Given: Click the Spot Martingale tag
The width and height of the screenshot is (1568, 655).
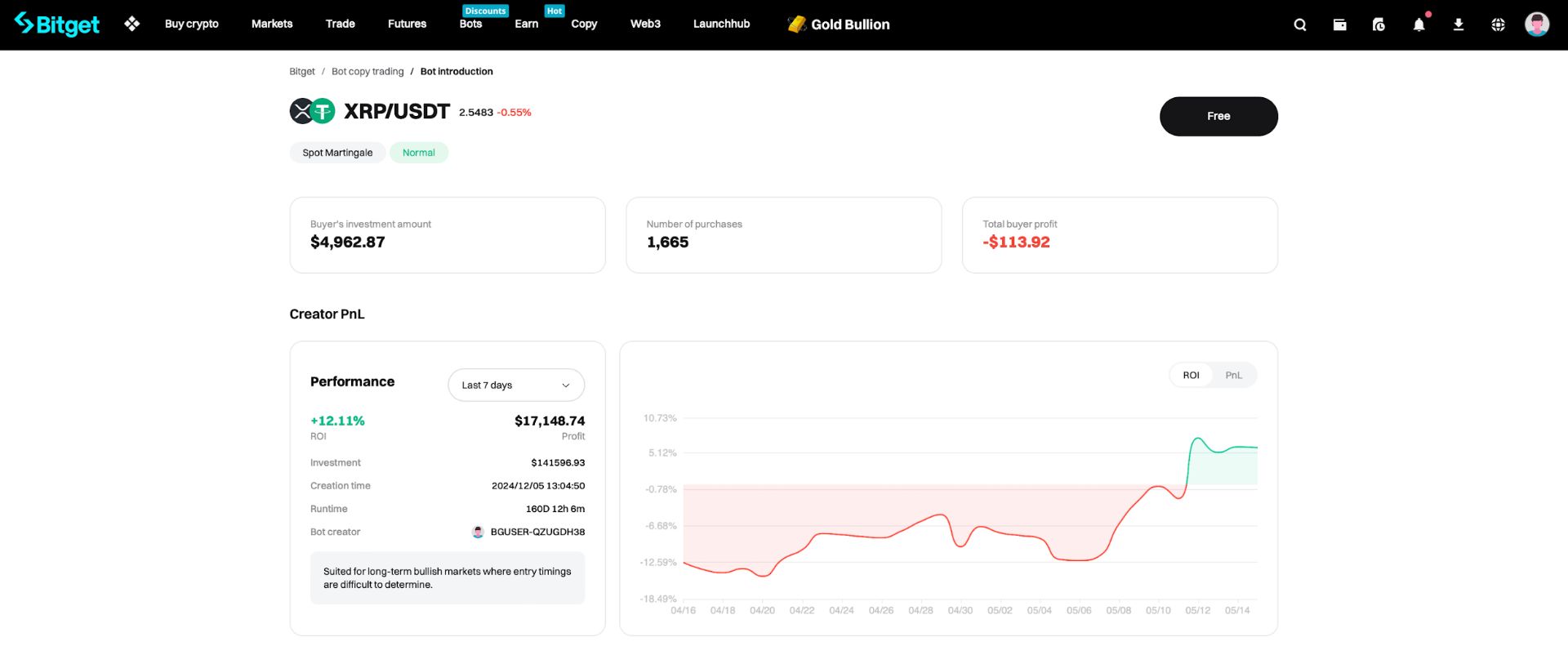Looking at the screenshot, I should (337, 153).
